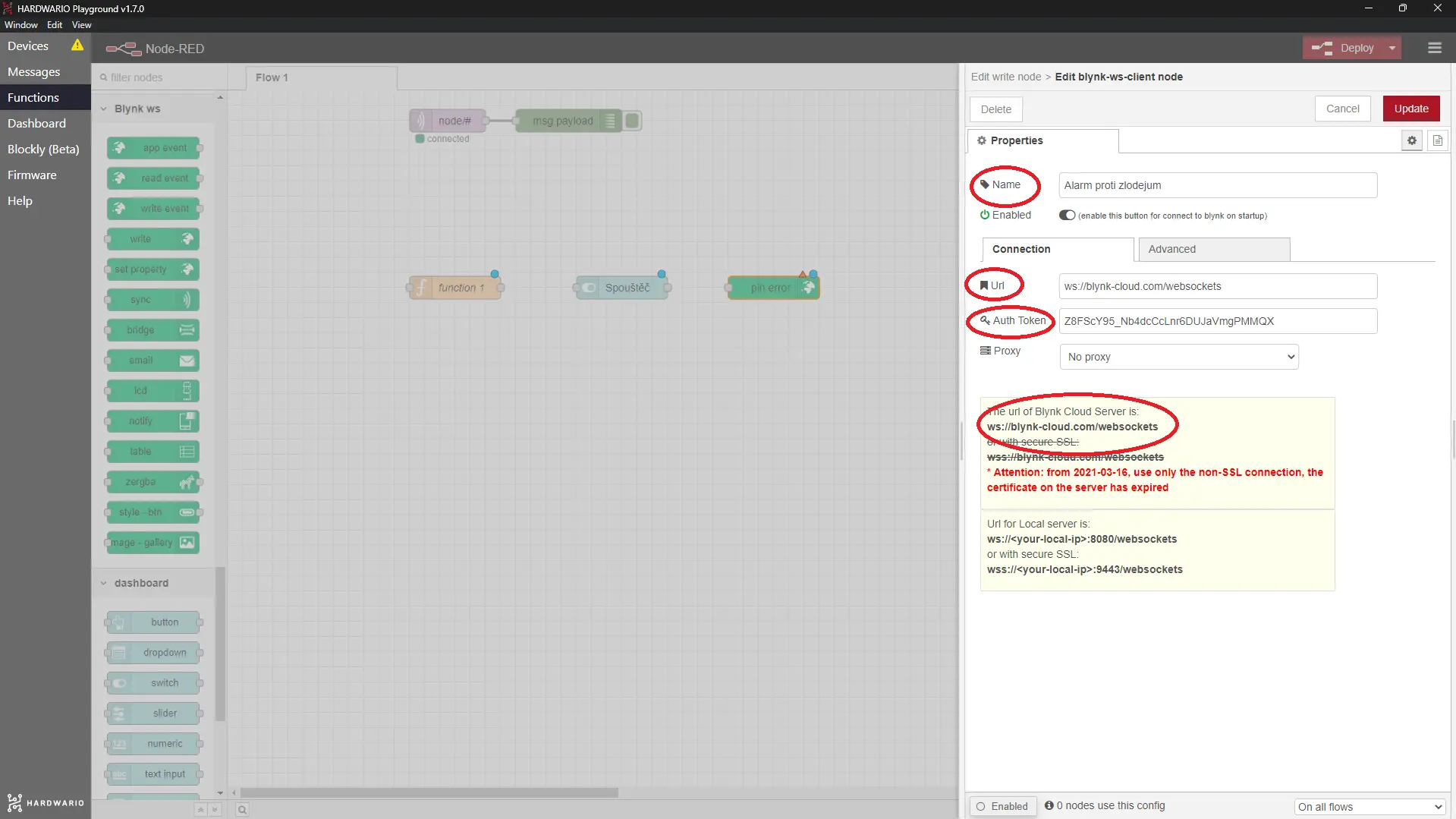Click the Url input field
The height and width of the screenshot is (819, 1456).
1218,286
